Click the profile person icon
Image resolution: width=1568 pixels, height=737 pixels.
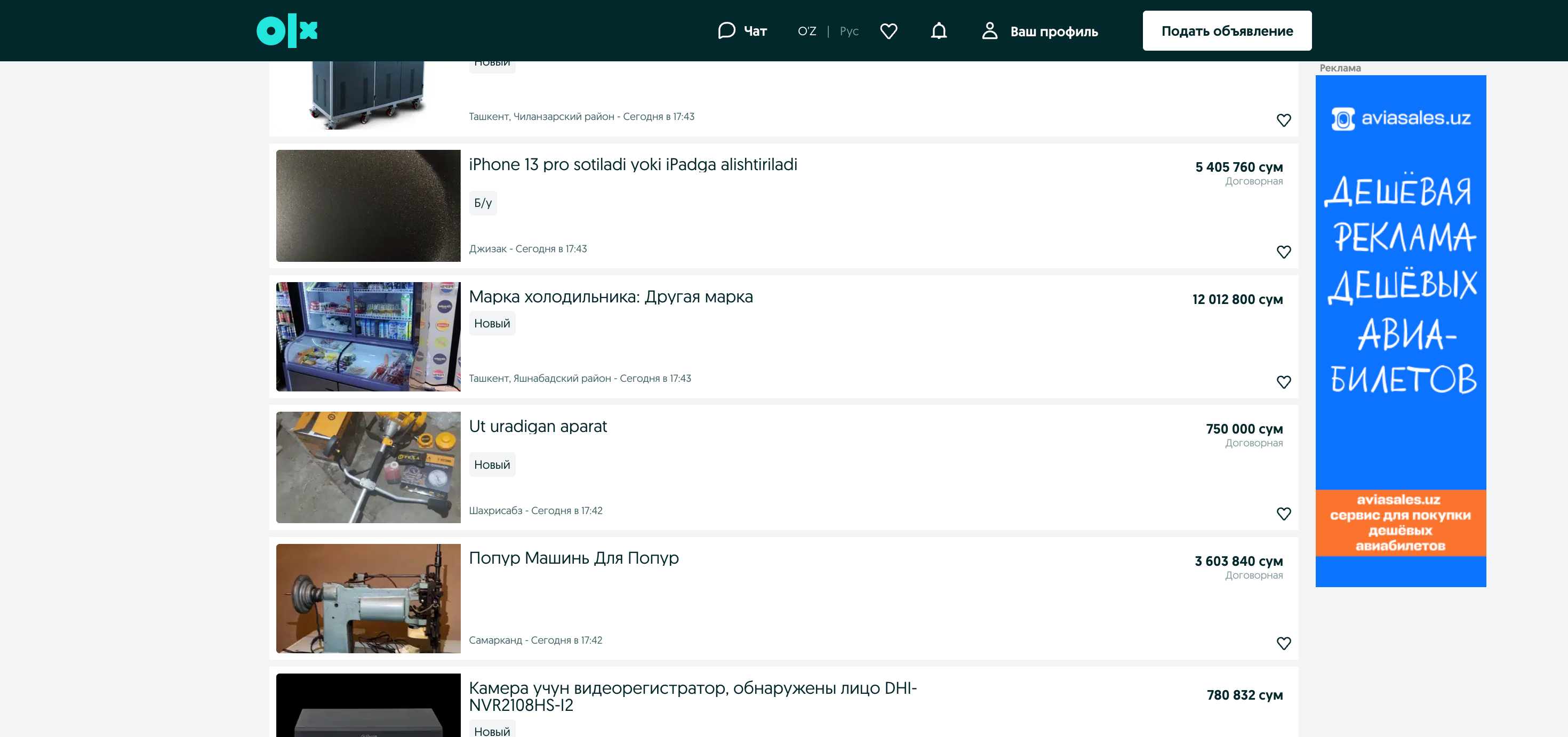[x=990, y=30]
